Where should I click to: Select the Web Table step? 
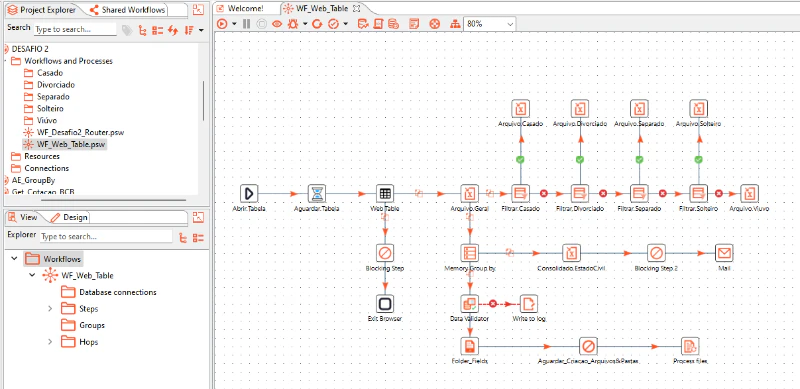[385, 193]
